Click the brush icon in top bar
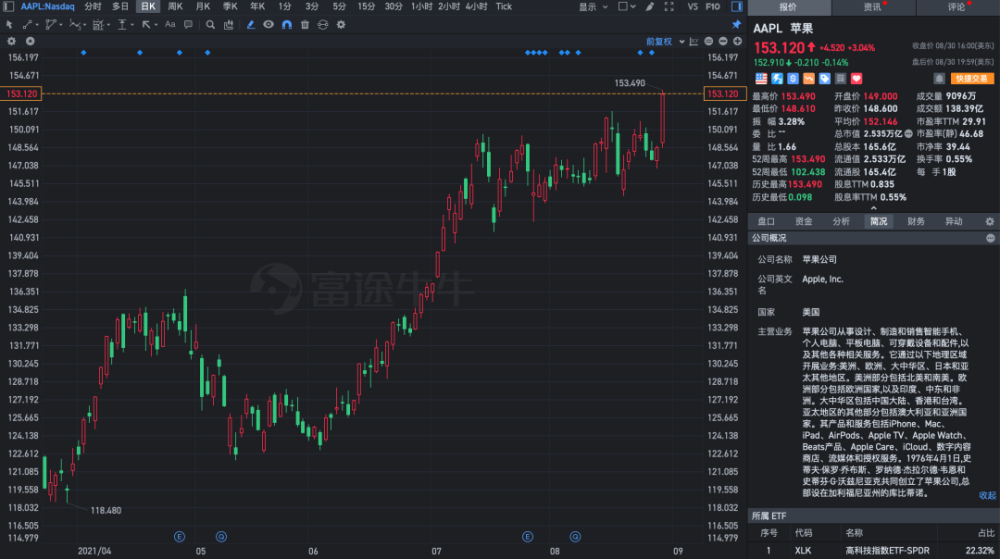This screenshot has width=1000, height=559. pyautogui.click(x=650, y=6)
